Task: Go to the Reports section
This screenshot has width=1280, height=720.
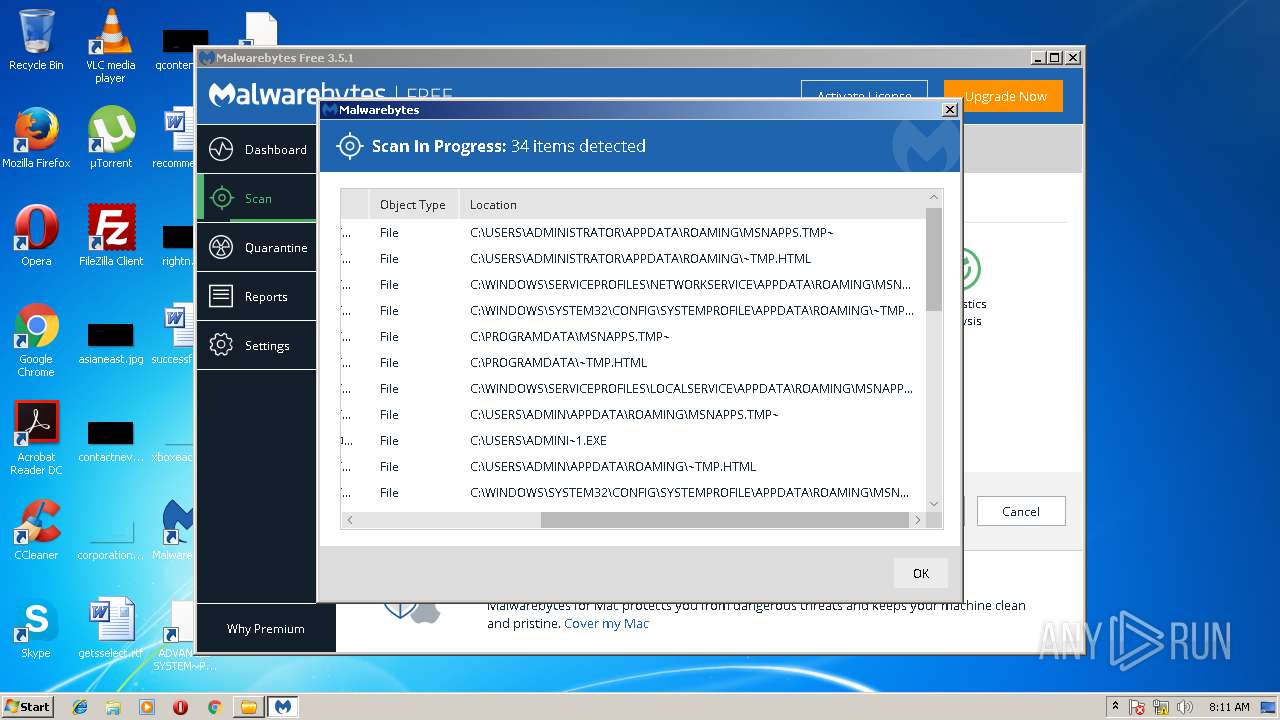Action: tap(256, 296)
